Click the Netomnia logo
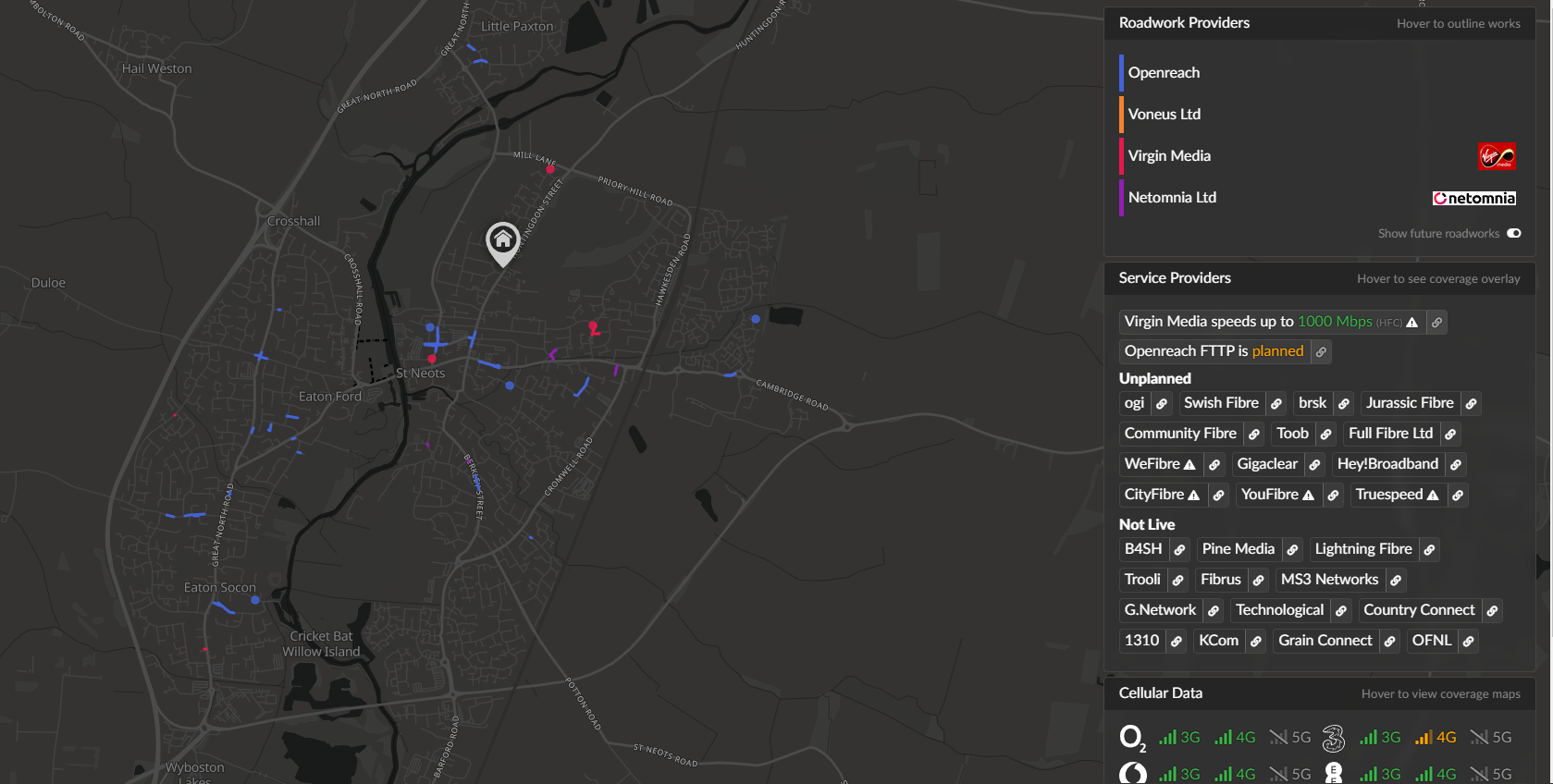The image size is (1553, 784). 1474,198
